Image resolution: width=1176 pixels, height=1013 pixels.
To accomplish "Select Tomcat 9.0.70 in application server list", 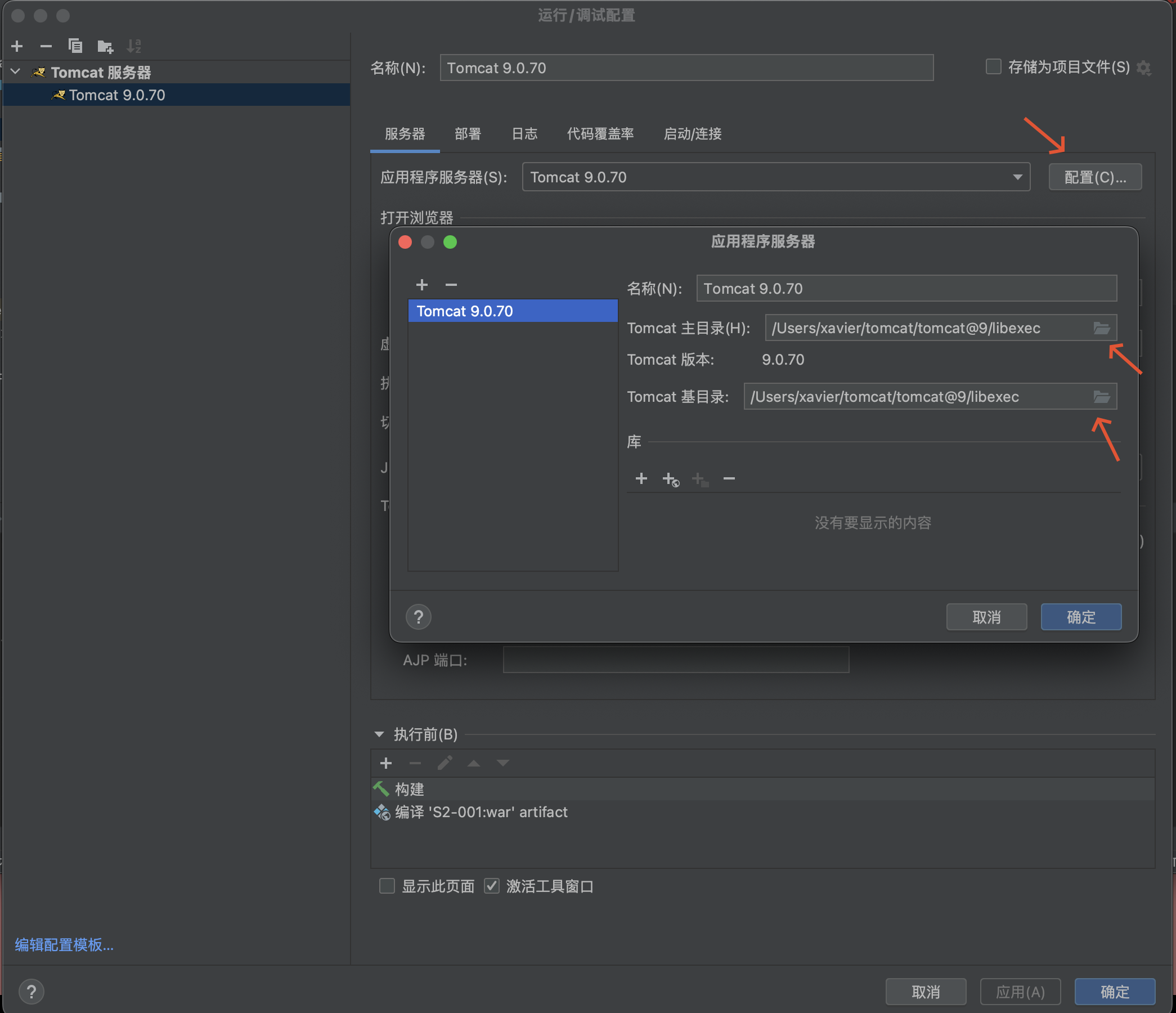I will (513, 311).
